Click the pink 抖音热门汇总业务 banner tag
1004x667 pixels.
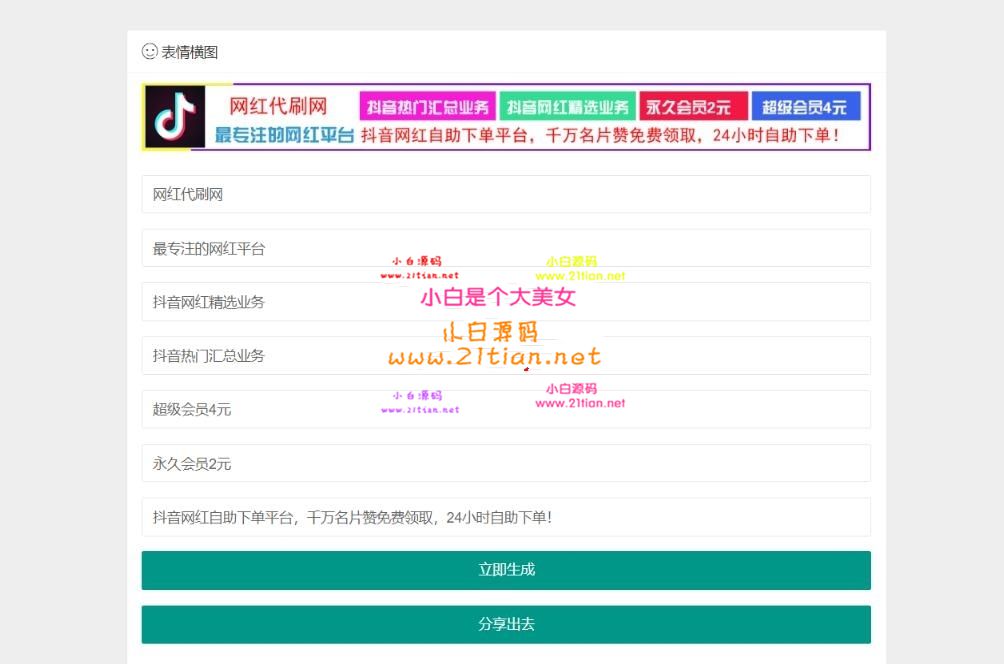427,107
